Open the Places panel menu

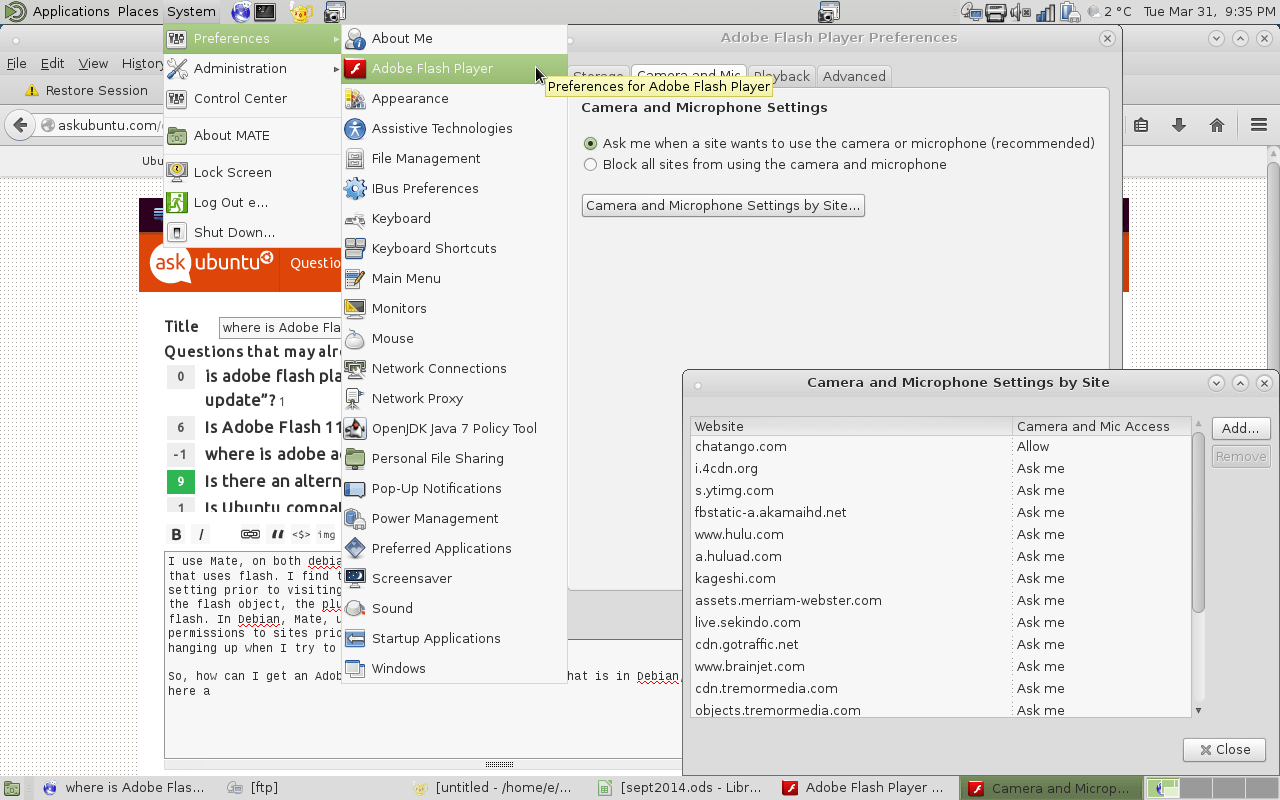(x=138, y=12)
